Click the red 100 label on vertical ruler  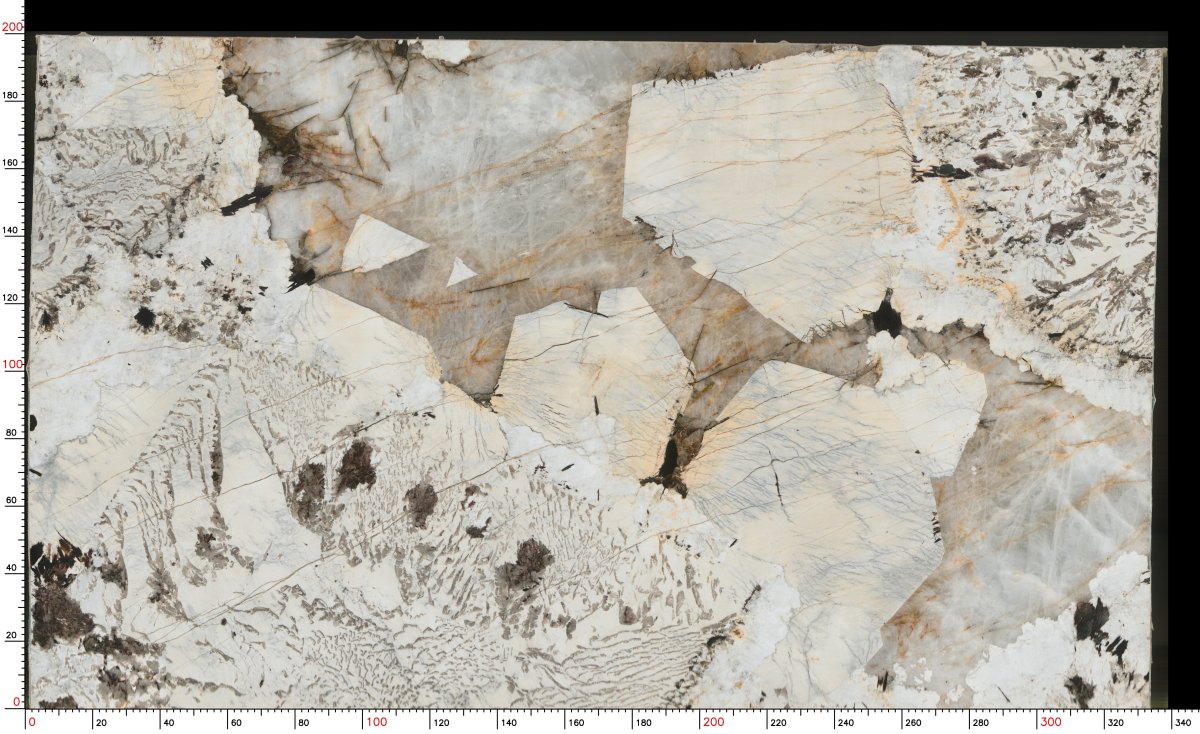coord(12,365)
